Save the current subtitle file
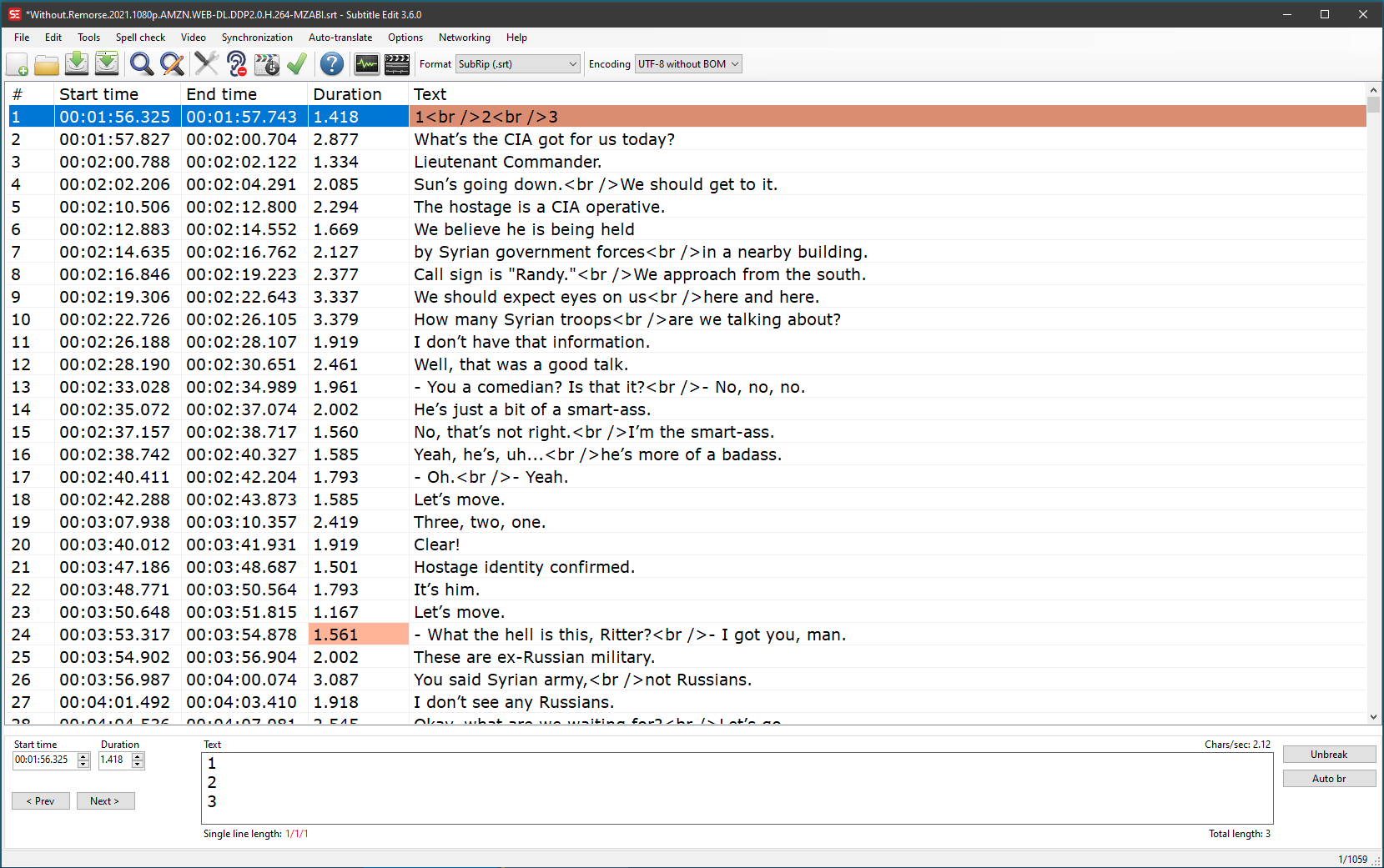The image size is (1384, 868). tap(77, 63)
